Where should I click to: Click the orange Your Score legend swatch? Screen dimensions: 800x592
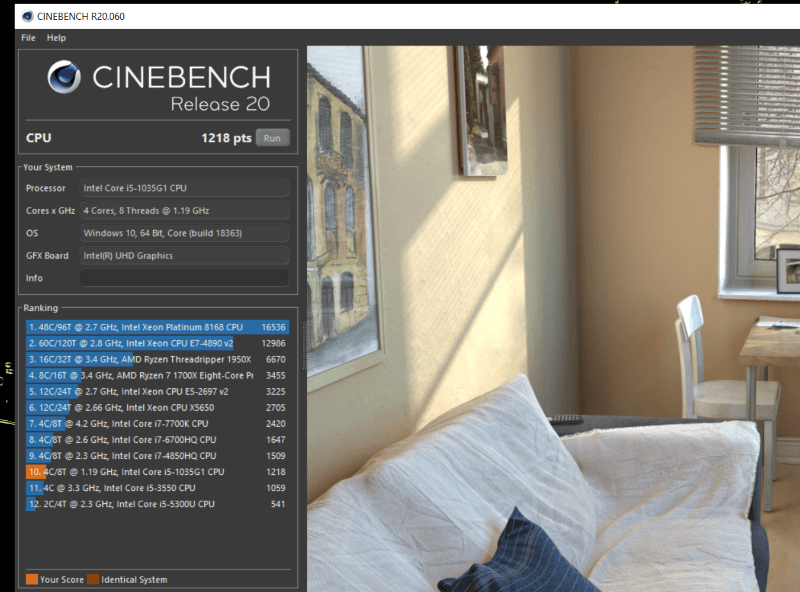pyautogui.click(x=32, y=579)
